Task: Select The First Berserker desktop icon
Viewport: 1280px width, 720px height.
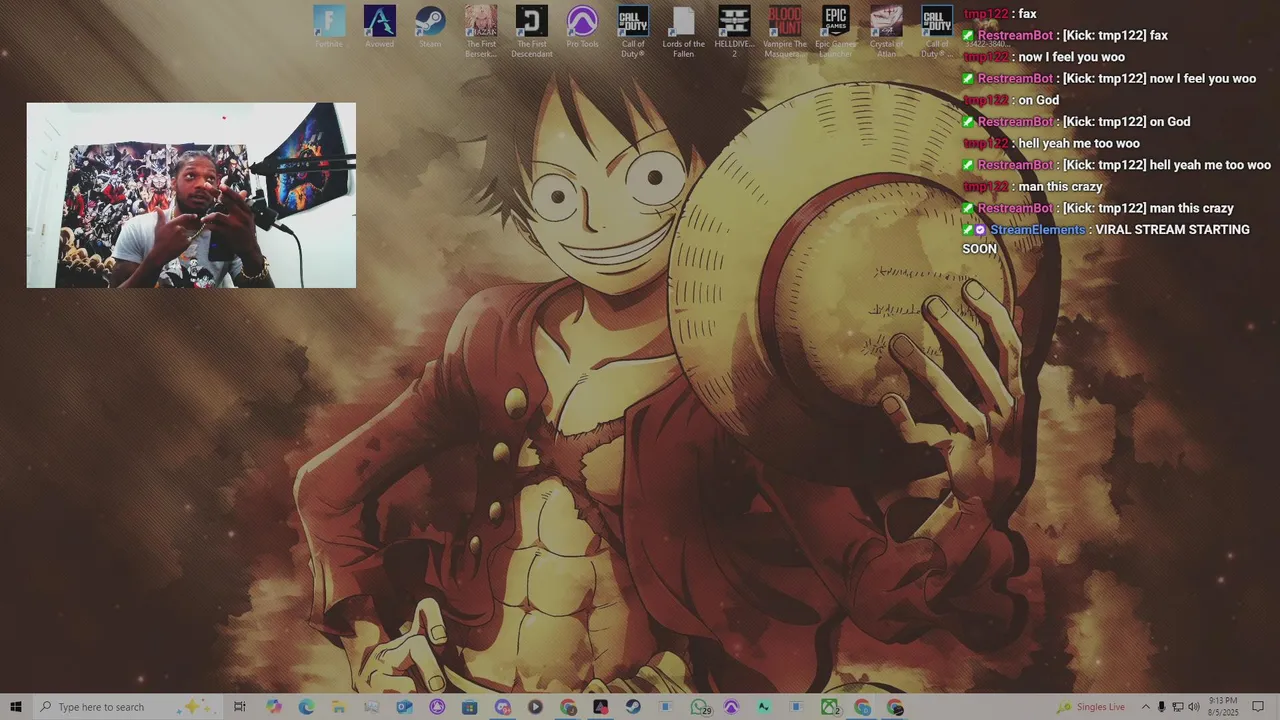Action: click(x=481, y=31)
